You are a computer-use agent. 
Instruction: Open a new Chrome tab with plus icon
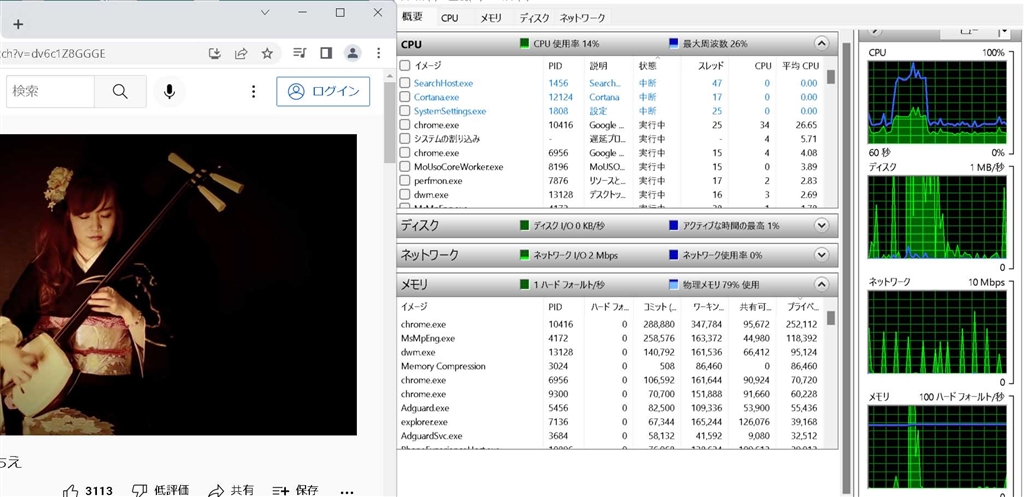point(18,25)
